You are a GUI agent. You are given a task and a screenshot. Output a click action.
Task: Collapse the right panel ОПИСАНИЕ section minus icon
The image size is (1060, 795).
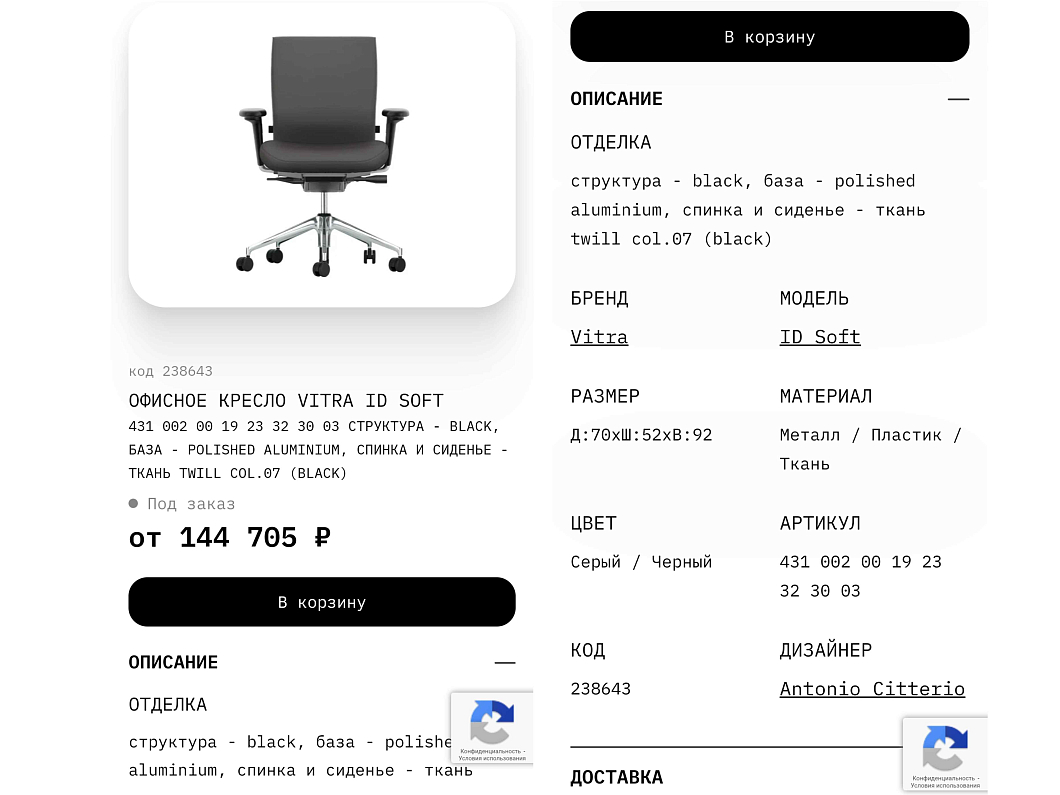click(x=958, y=99)
